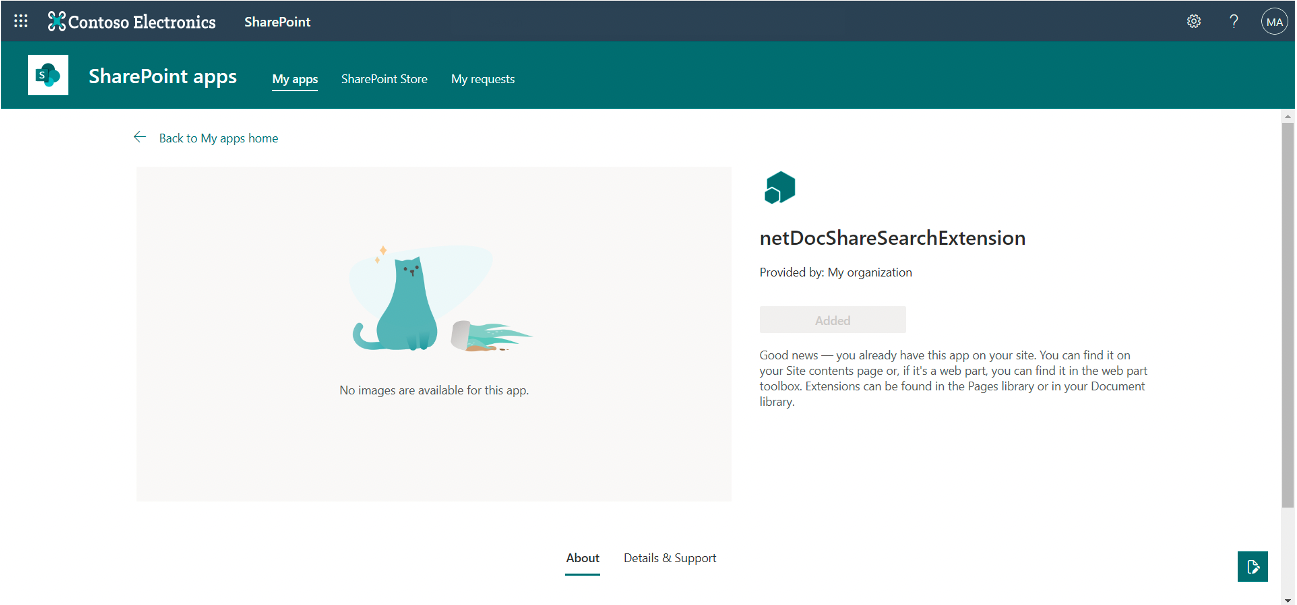Click the netDocShareSearchExtension title
Image resolution: width=1297 pixels, height=605 pixels.
pos(893,238)
